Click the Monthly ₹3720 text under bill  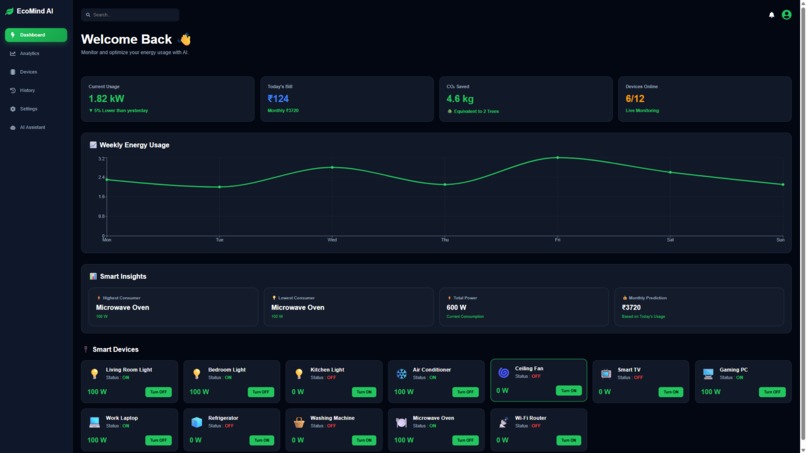click(283, 111)
